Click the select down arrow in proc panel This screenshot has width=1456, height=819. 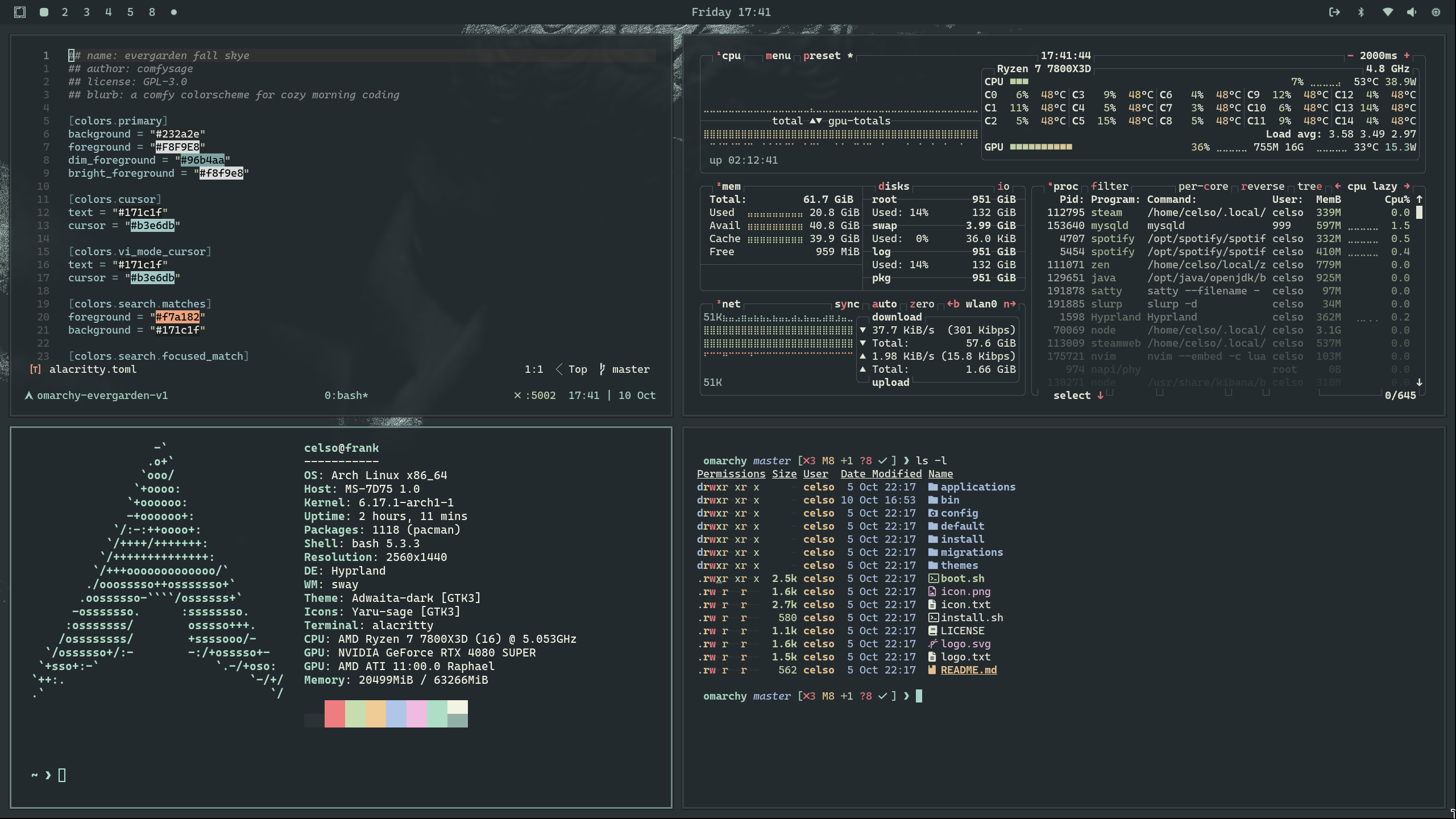(1100, 396)
